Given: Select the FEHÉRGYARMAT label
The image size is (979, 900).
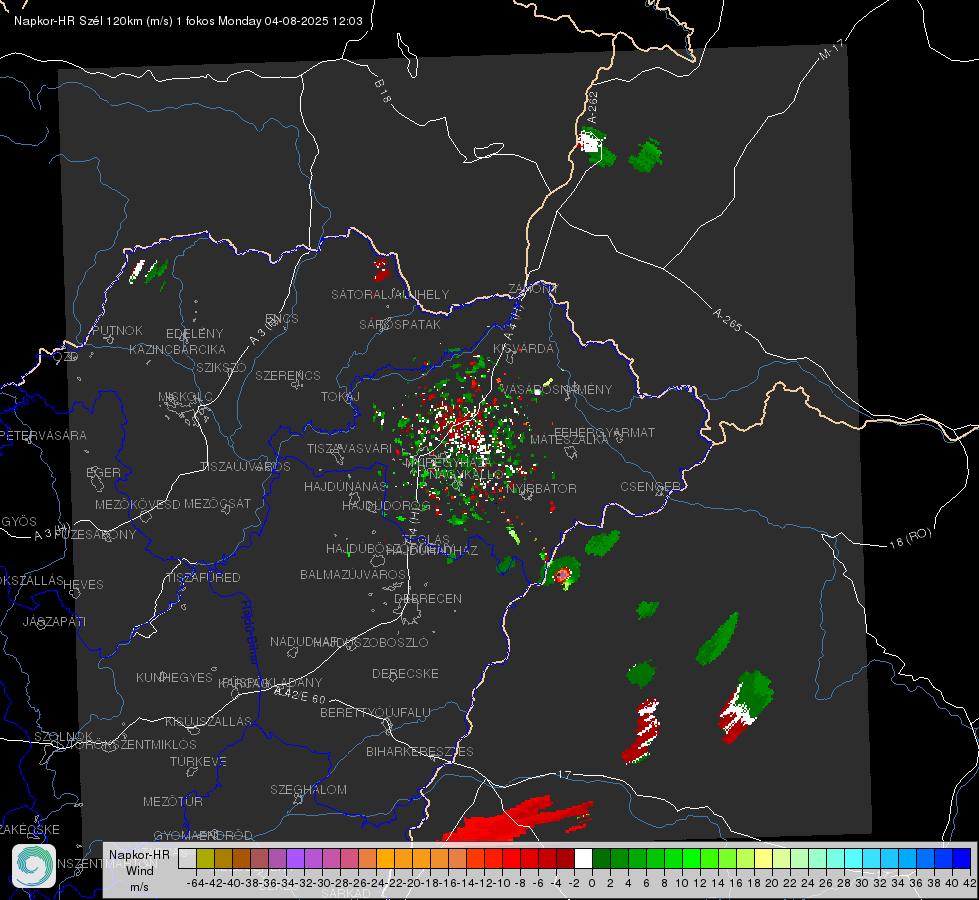Looking at the screenshot, I should pyautogui.click(x=604, y=432).
